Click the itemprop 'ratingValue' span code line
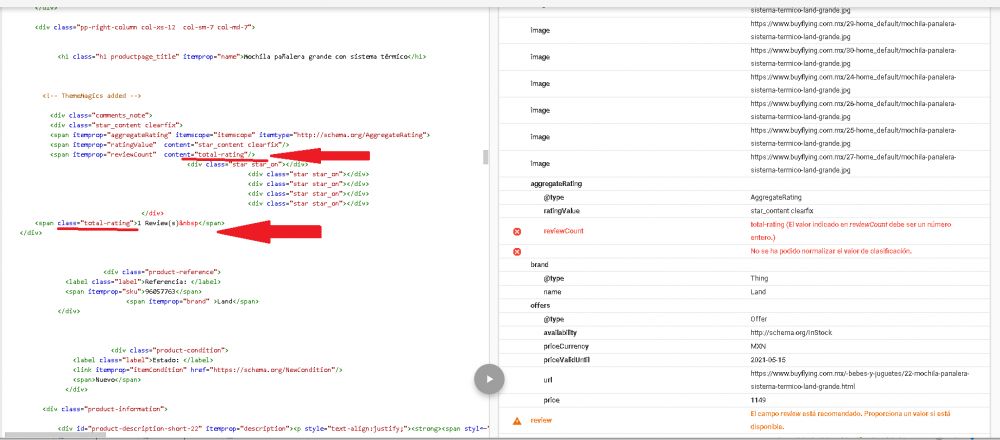The width and height of the screenshot is (1000, 440). pyautogui.click(x=171, y=145)
